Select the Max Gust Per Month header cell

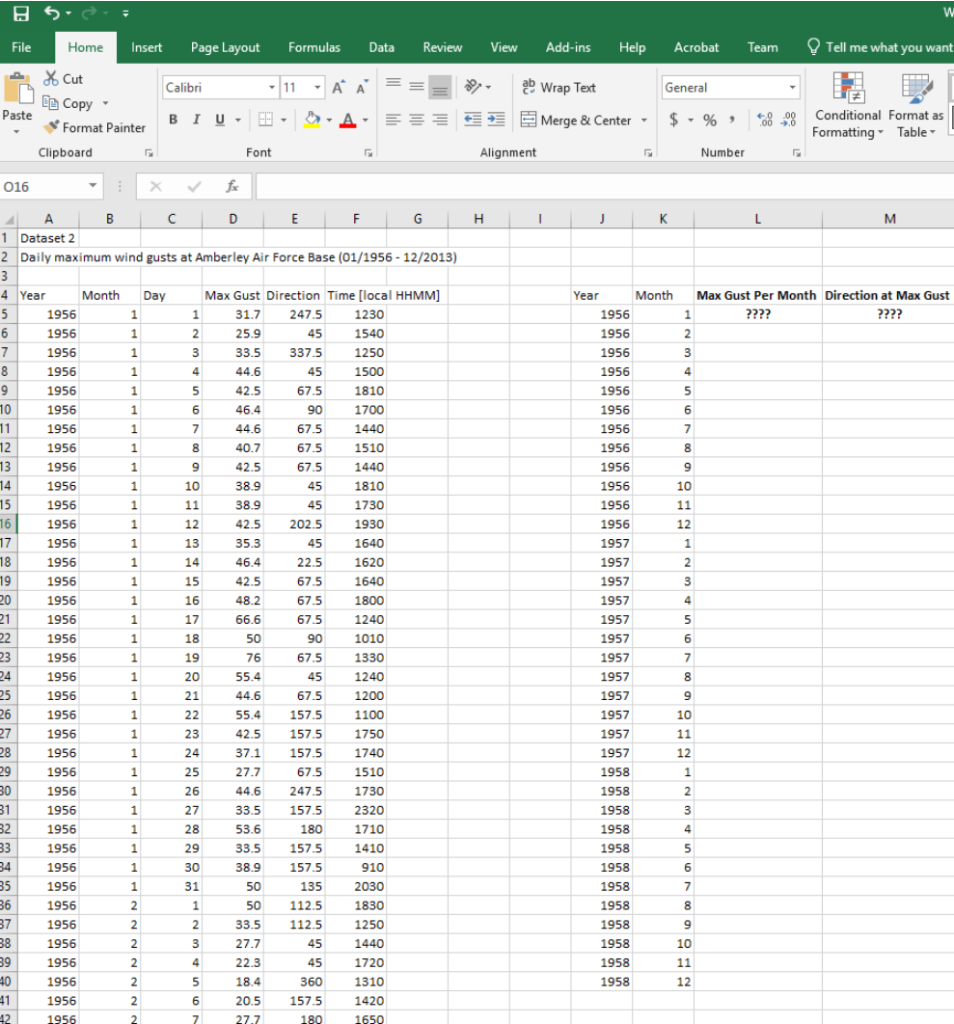click(757, 295)
